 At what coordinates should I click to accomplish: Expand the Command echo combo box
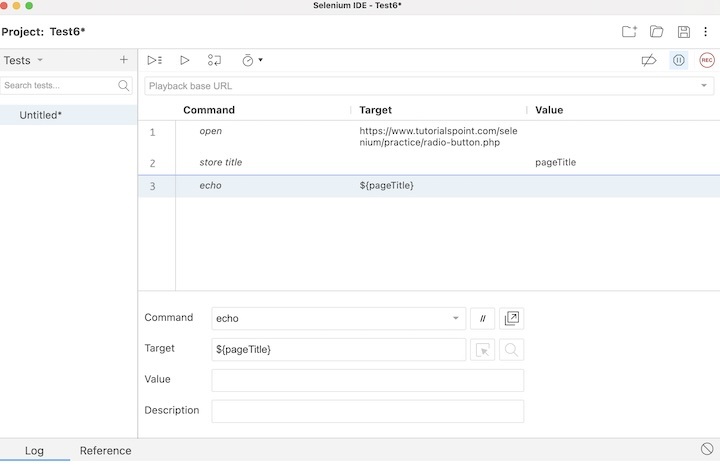[x=456, y=319]
